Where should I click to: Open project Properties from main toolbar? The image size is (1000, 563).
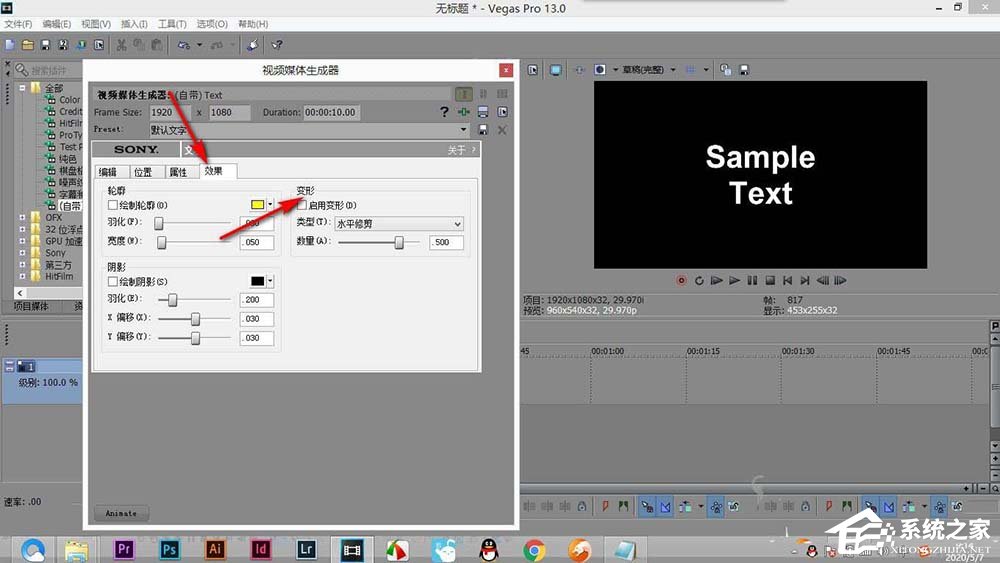(x=99, y=45)
